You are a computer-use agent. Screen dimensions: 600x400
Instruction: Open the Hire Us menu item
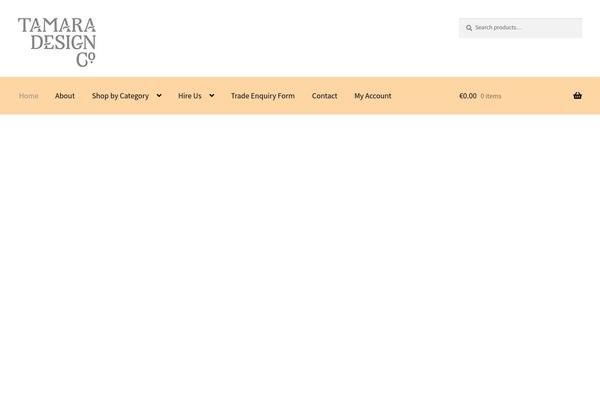pos(190,96)
